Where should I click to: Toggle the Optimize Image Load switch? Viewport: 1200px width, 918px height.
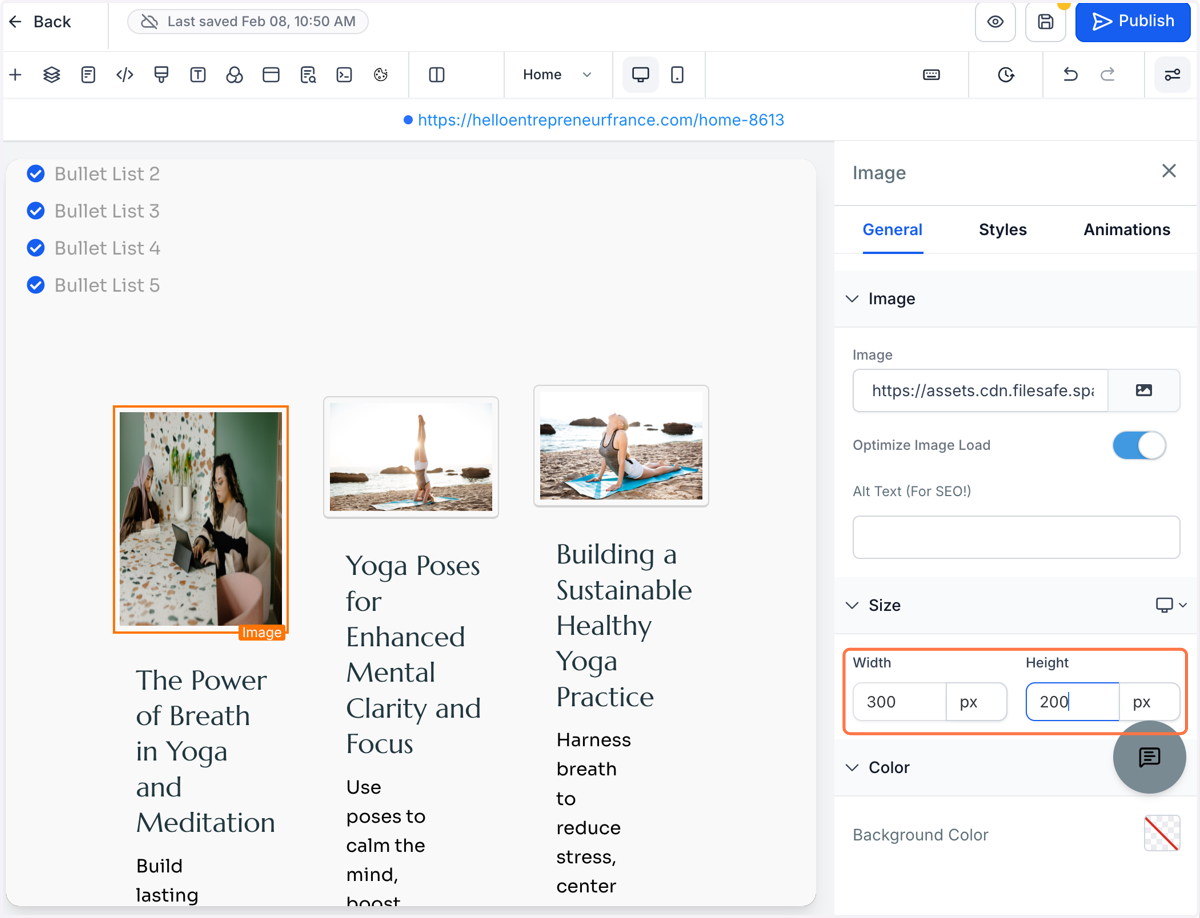[1139, 445]
